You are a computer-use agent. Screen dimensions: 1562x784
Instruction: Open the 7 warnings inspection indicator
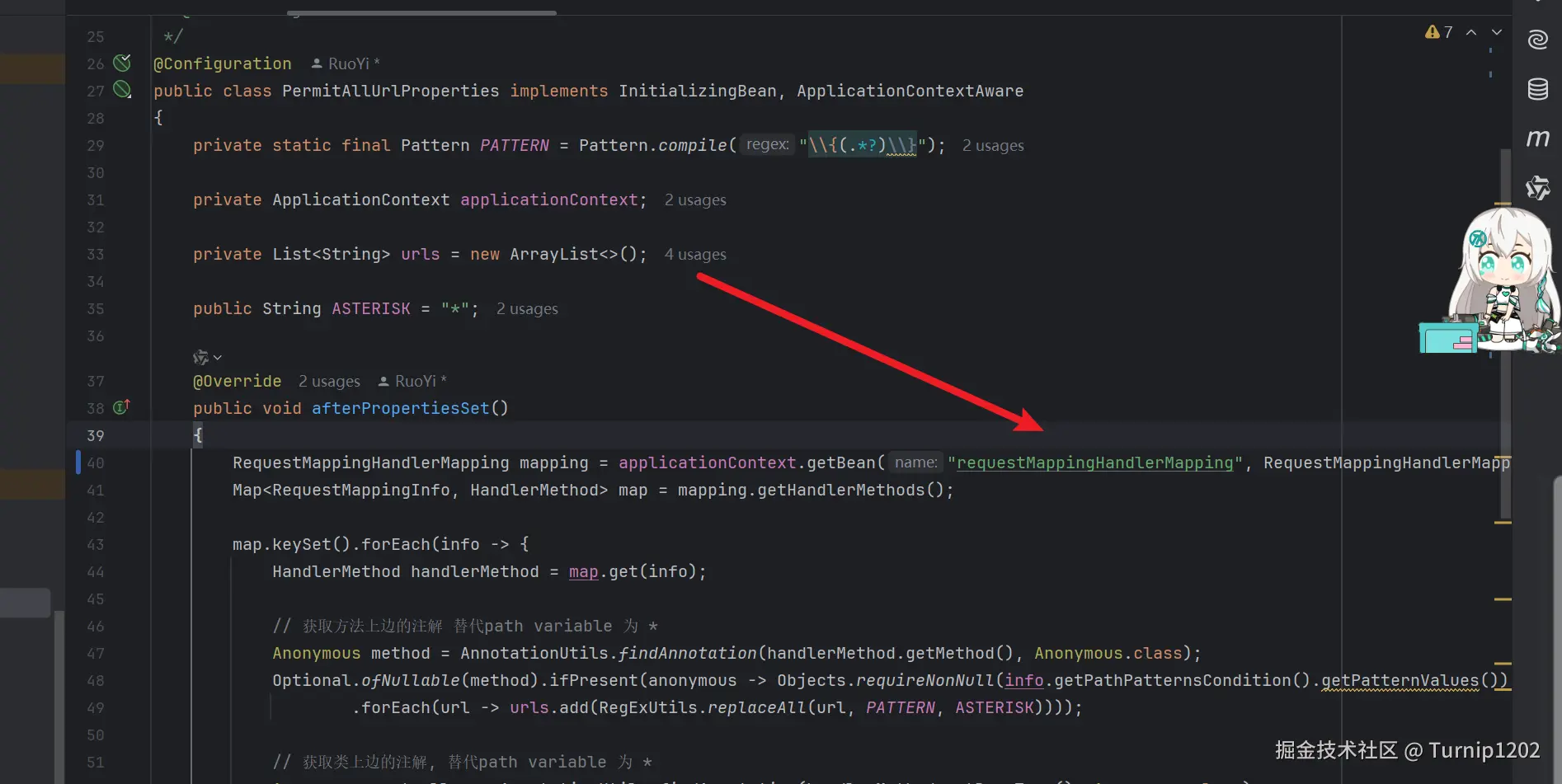(1439, 32)
